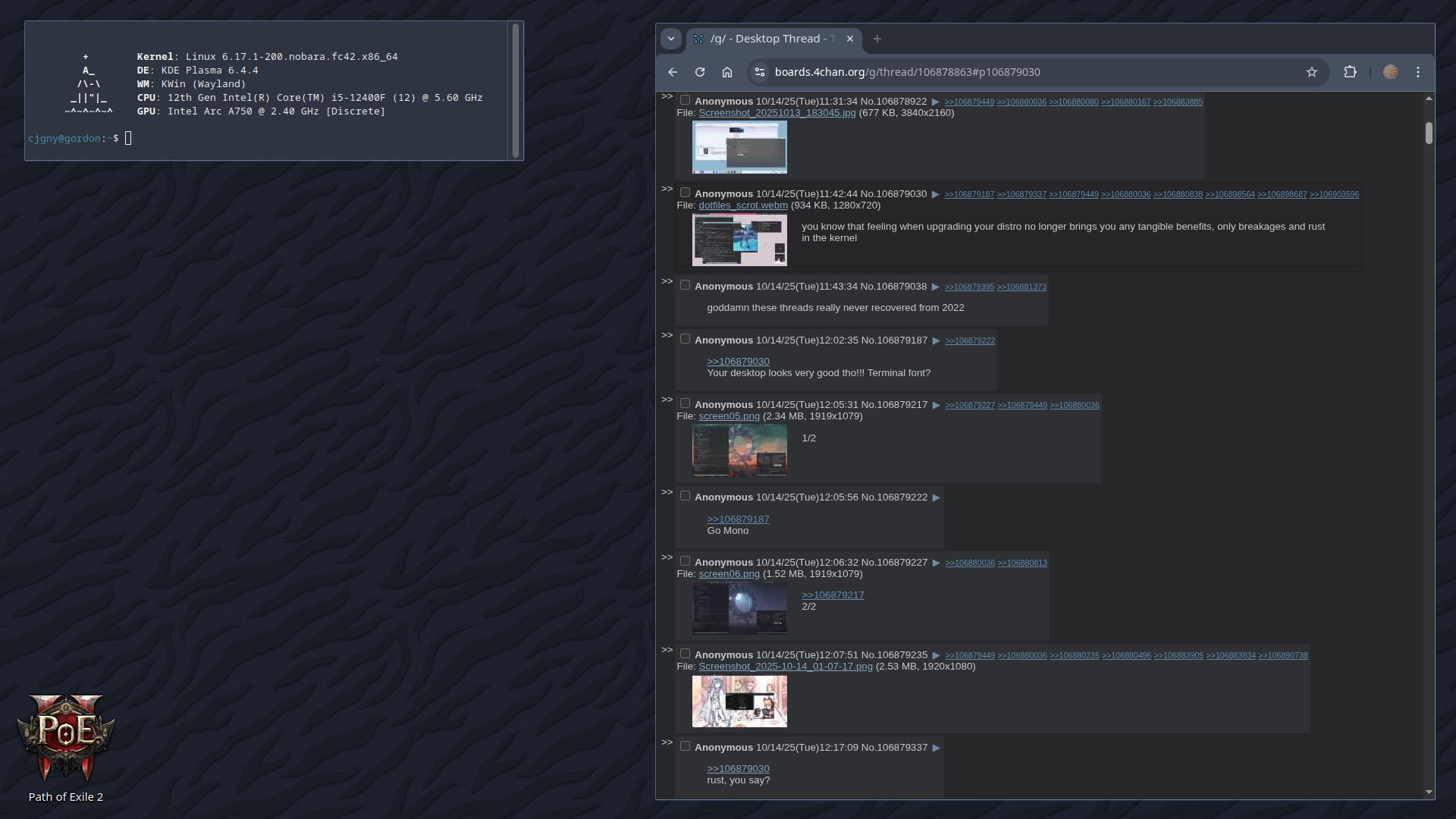Screen dimensions: 1456x819
Task: Select checkbox for post No.106879187
Action: tap(685, 339)
